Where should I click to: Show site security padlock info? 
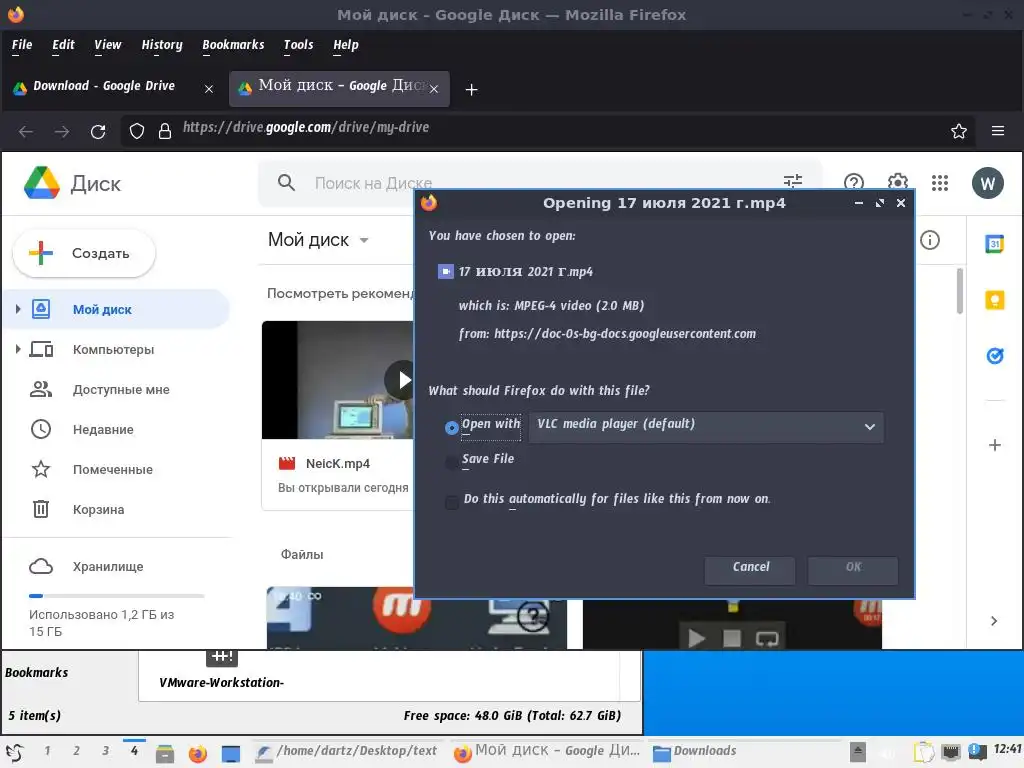[x=165, y=131]
